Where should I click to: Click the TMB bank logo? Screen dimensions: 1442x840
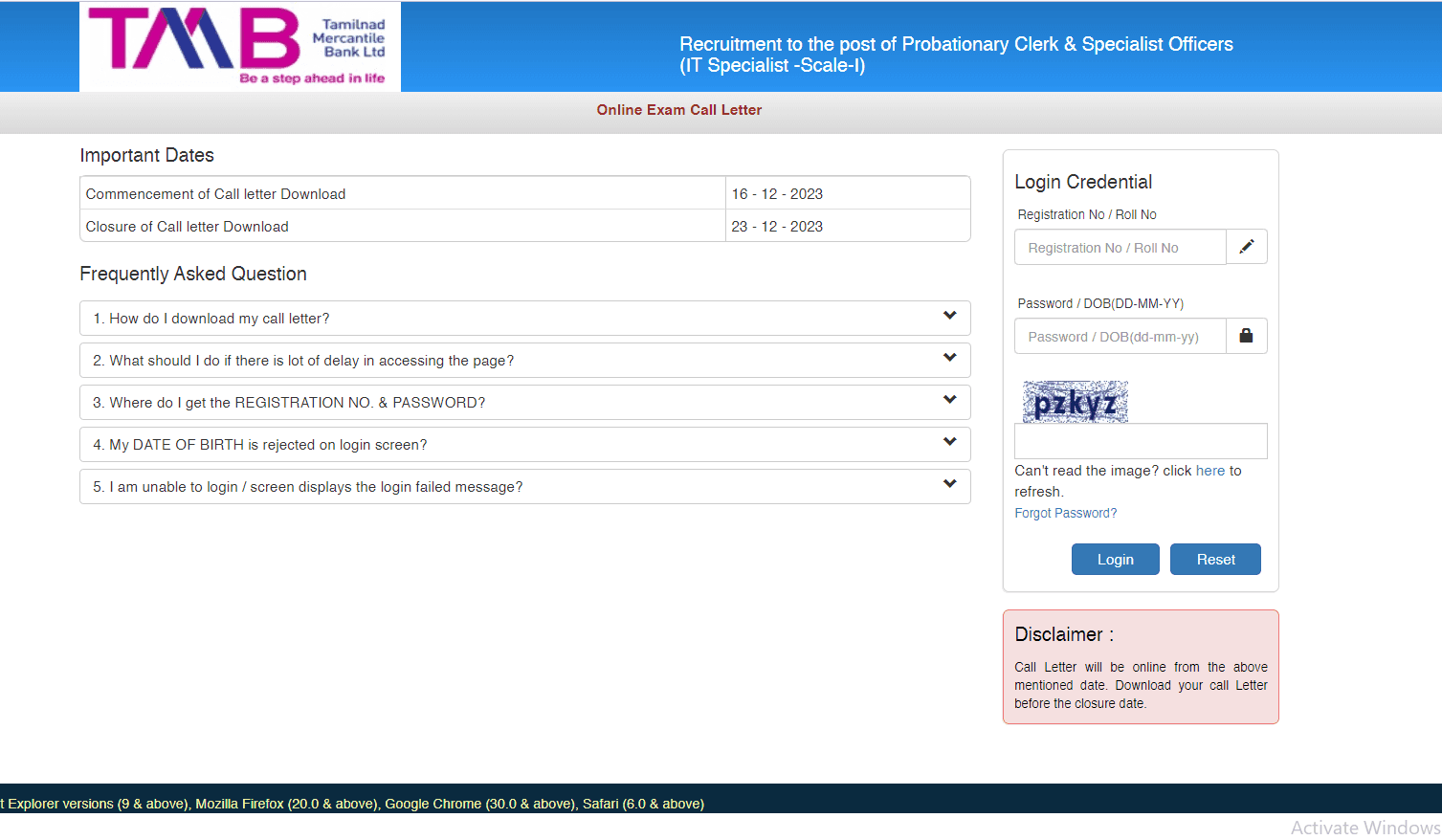point(239,47)
